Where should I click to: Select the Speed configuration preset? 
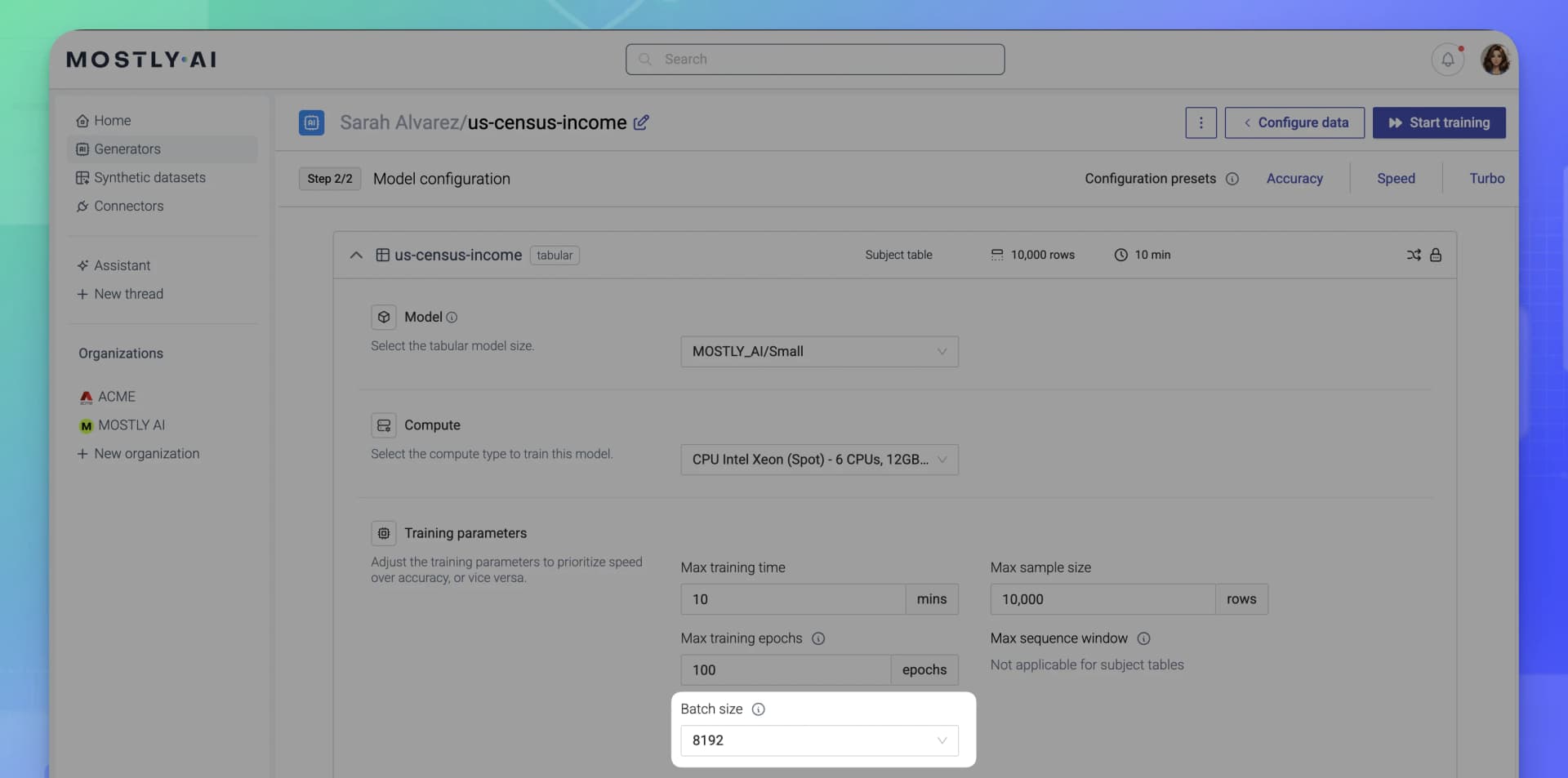pos(1396,178)
